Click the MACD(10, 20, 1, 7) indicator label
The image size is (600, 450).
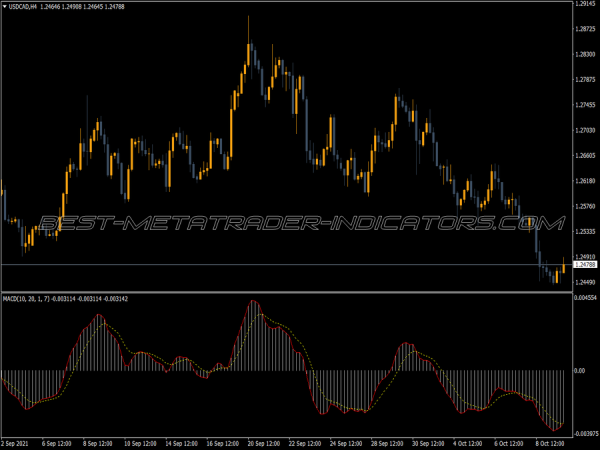pyautogui.click(x=26, y=299)
